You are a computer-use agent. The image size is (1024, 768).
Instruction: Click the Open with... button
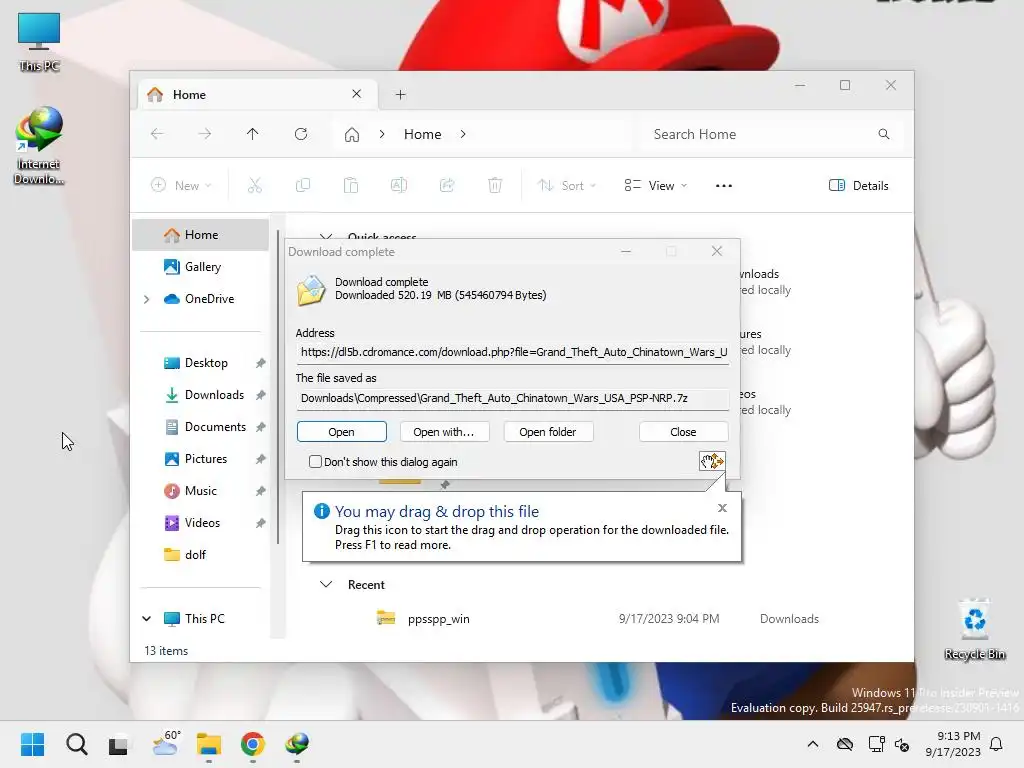coord(443,432)
